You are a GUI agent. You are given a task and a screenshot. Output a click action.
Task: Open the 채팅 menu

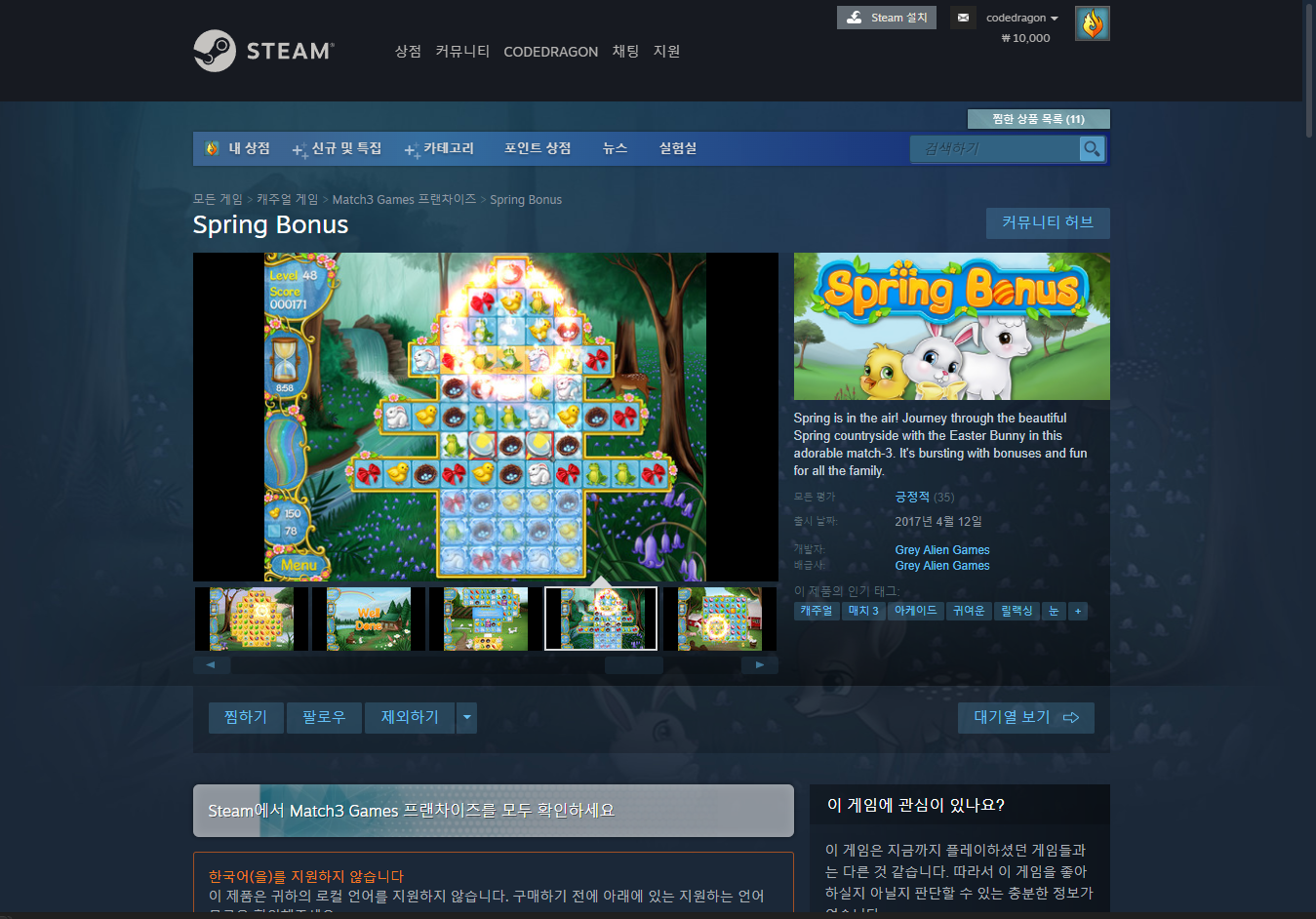(x=625, y=52)
